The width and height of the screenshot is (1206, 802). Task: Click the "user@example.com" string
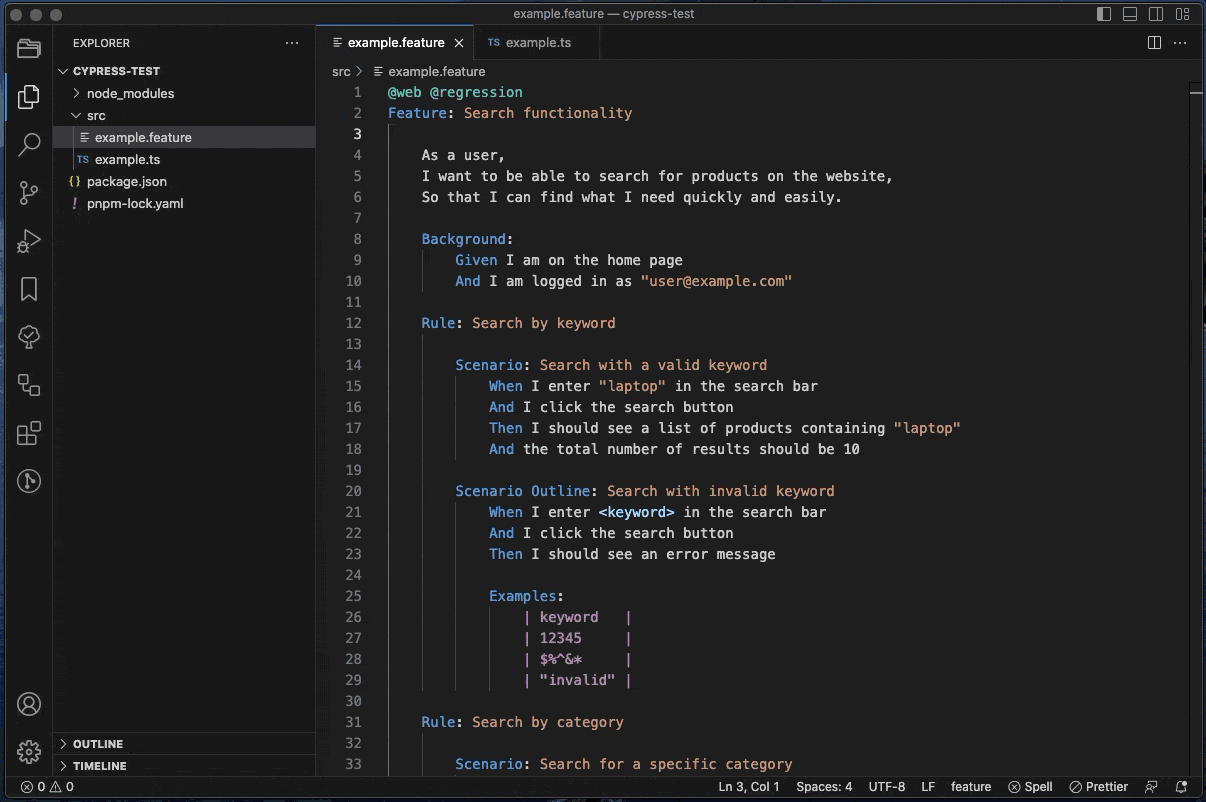716,281
